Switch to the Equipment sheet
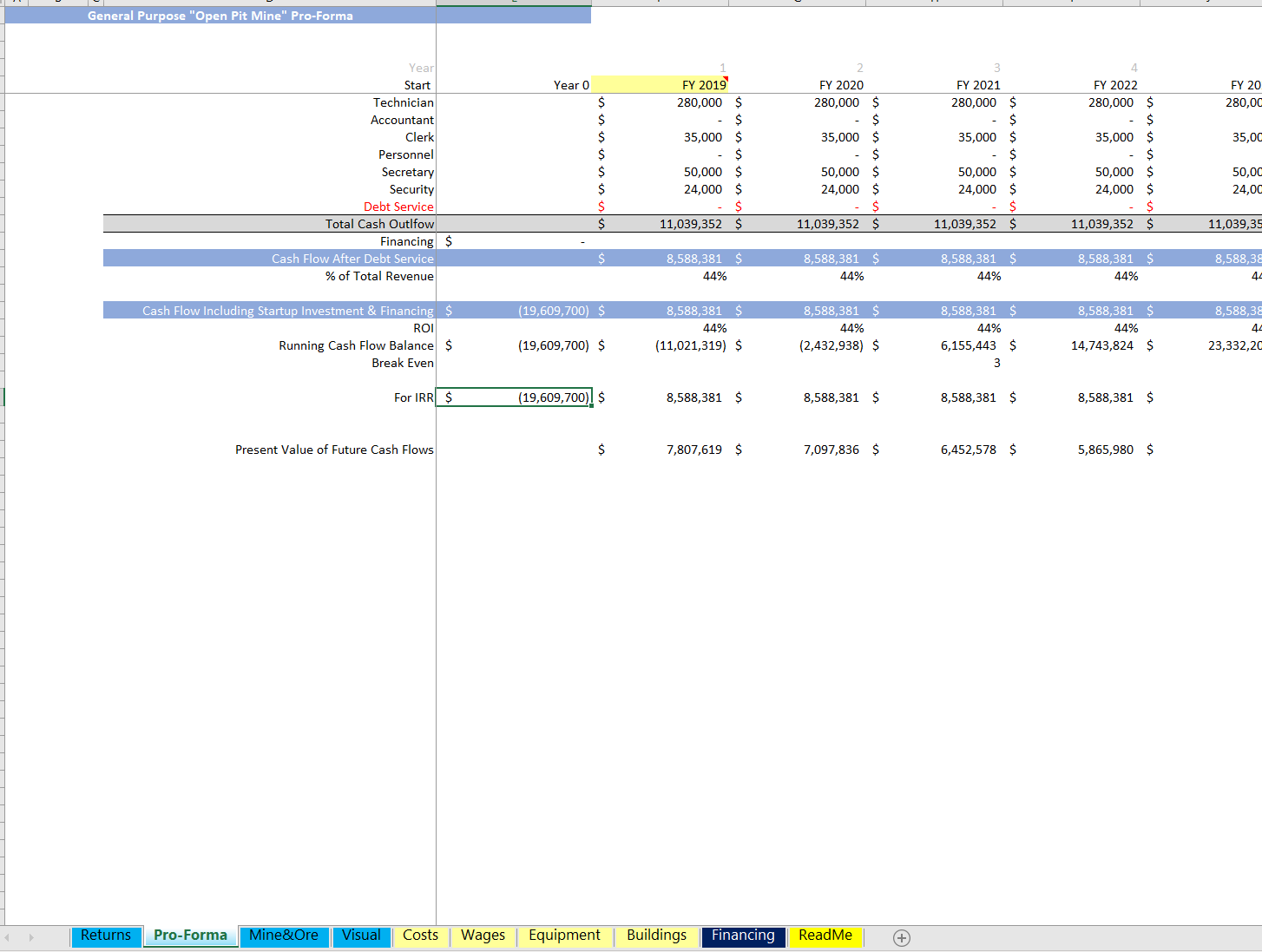The height and width of the screenshot is (952, 1262). (564, 936)
